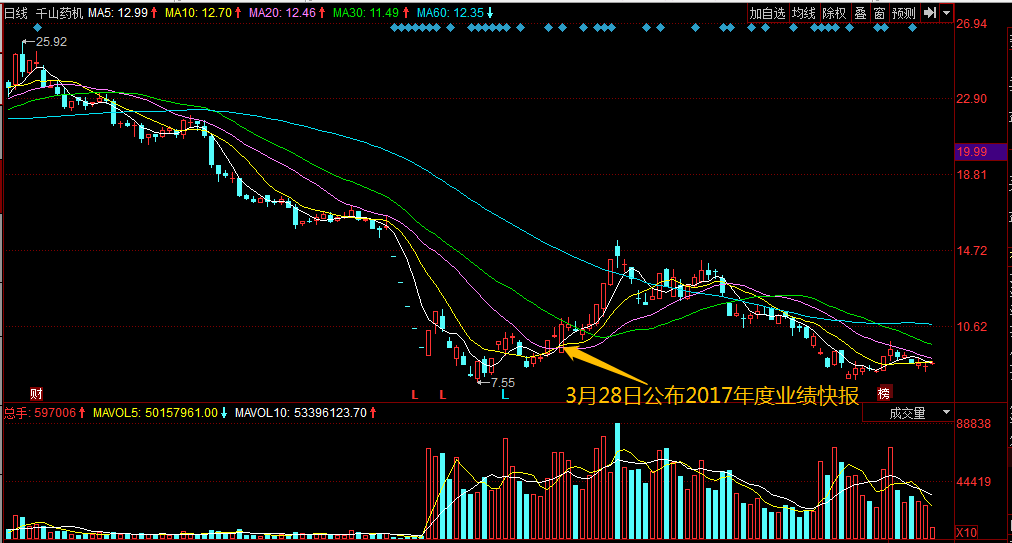
Task: Click the 25.92 high price annotation
Action: [51, 42]
